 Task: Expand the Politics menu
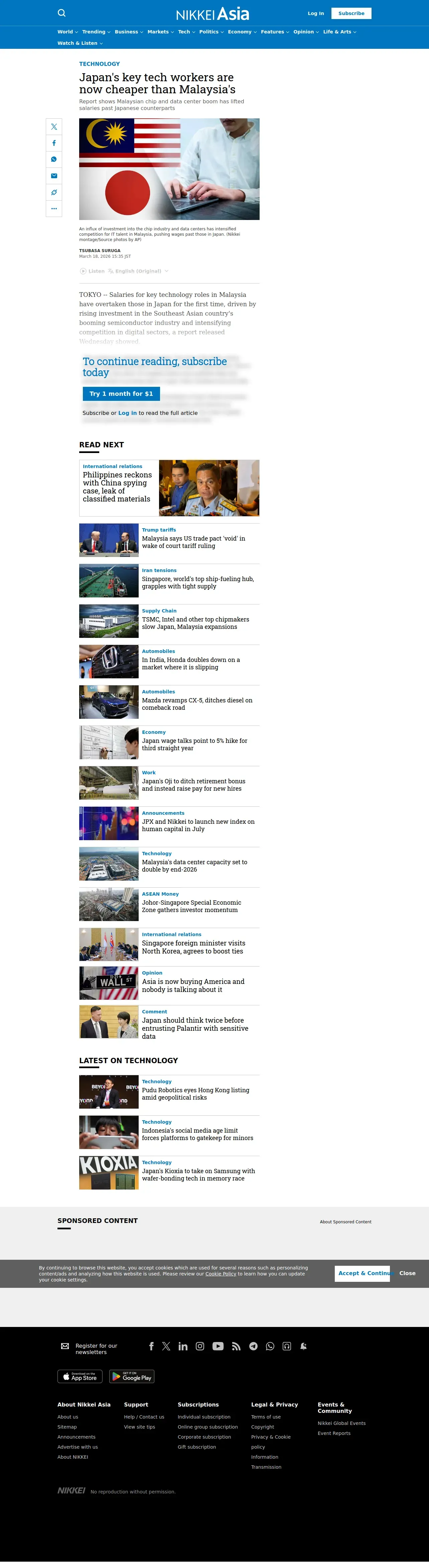pos(212,32)
